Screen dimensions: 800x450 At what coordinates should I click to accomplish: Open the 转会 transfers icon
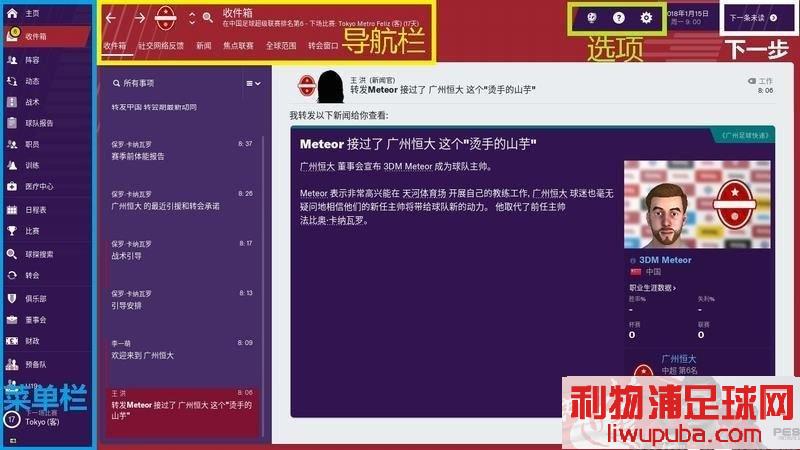(12, 276)
